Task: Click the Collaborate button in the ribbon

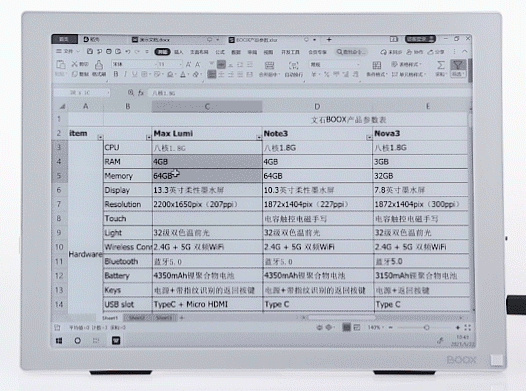Action: pos(415,52)
